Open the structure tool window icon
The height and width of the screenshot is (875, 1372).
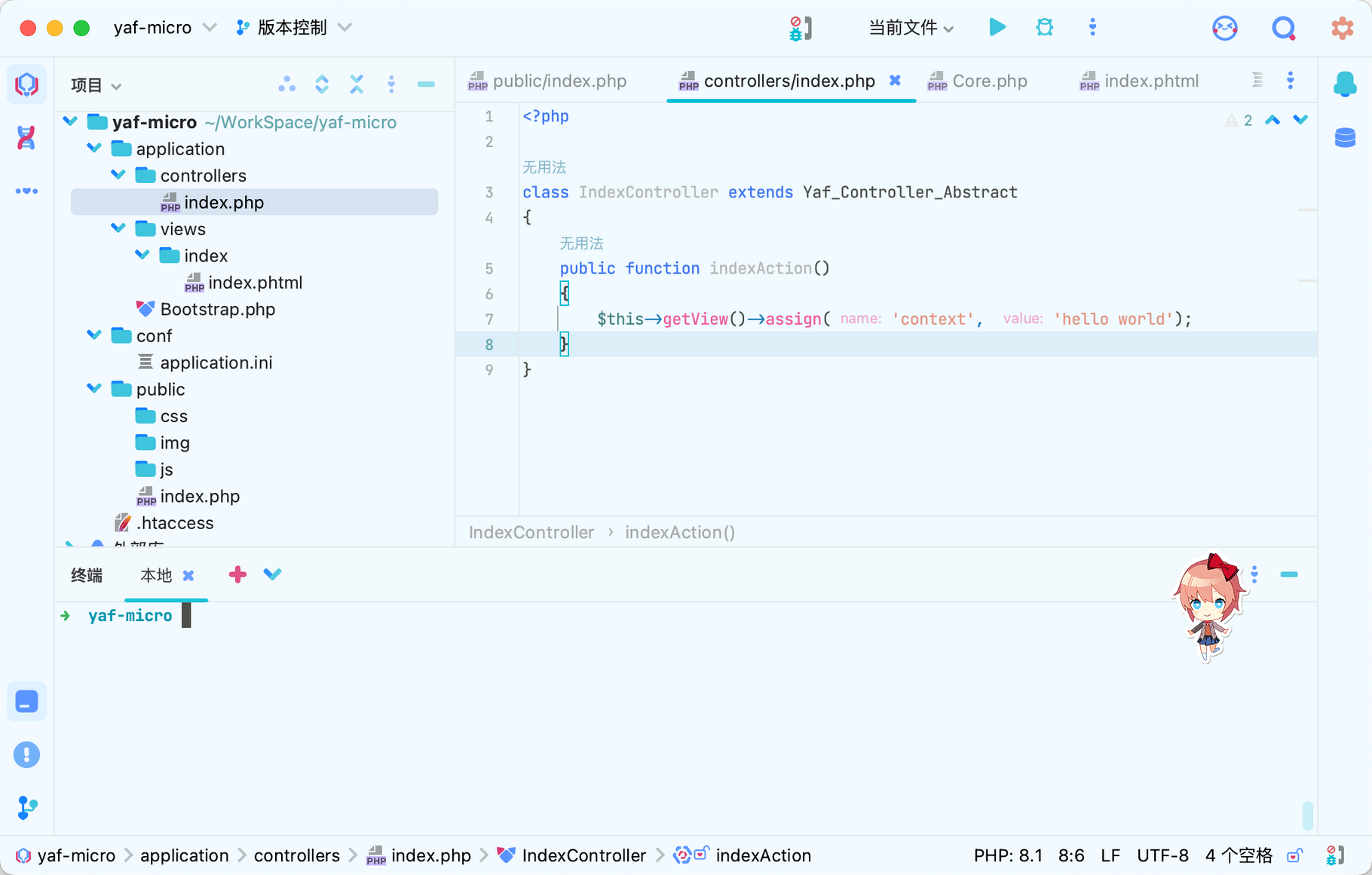point(26,138)
